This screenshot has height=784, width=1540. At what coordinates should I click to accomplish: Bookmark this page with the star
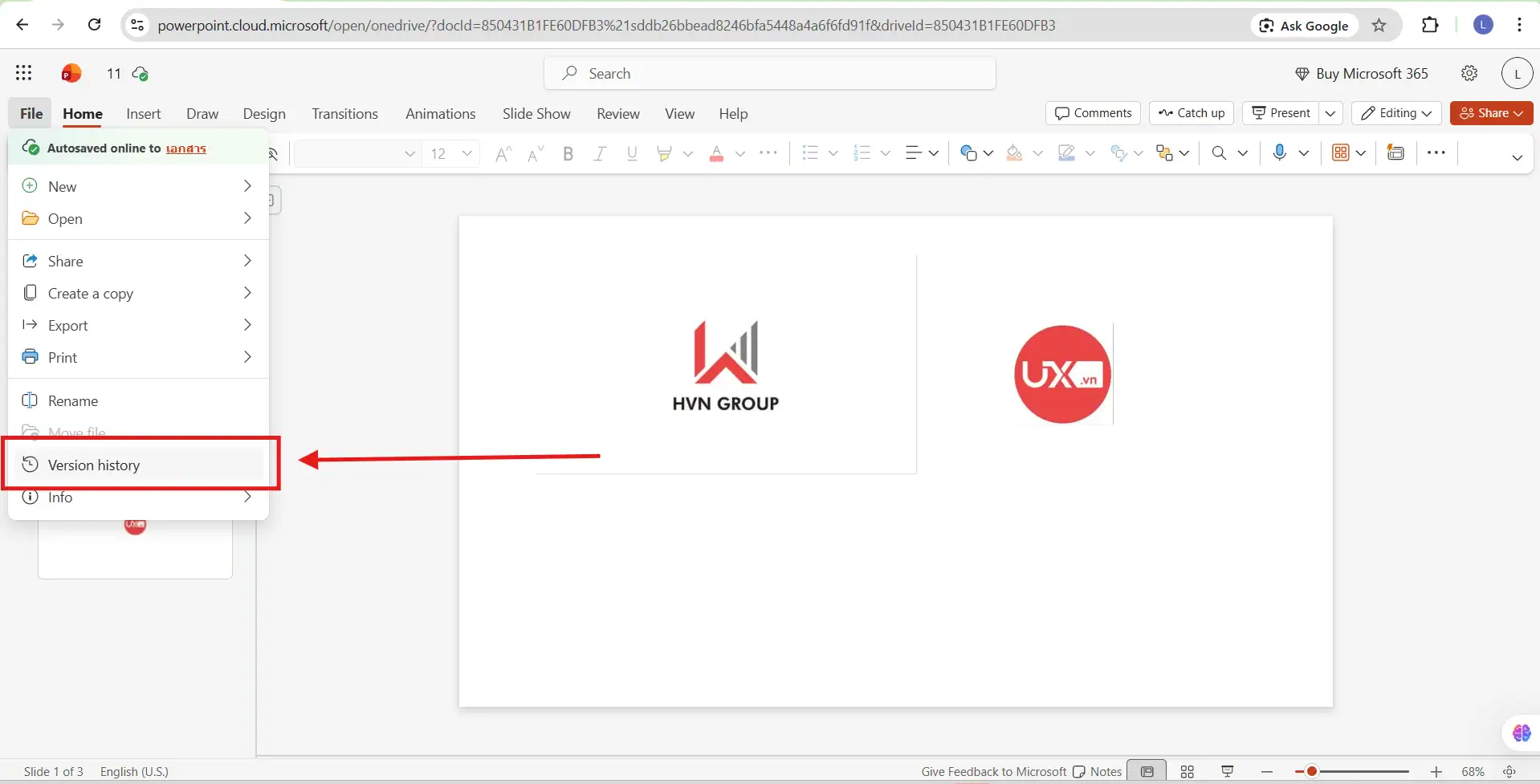pyautogui.click(x=1379, y=25)
